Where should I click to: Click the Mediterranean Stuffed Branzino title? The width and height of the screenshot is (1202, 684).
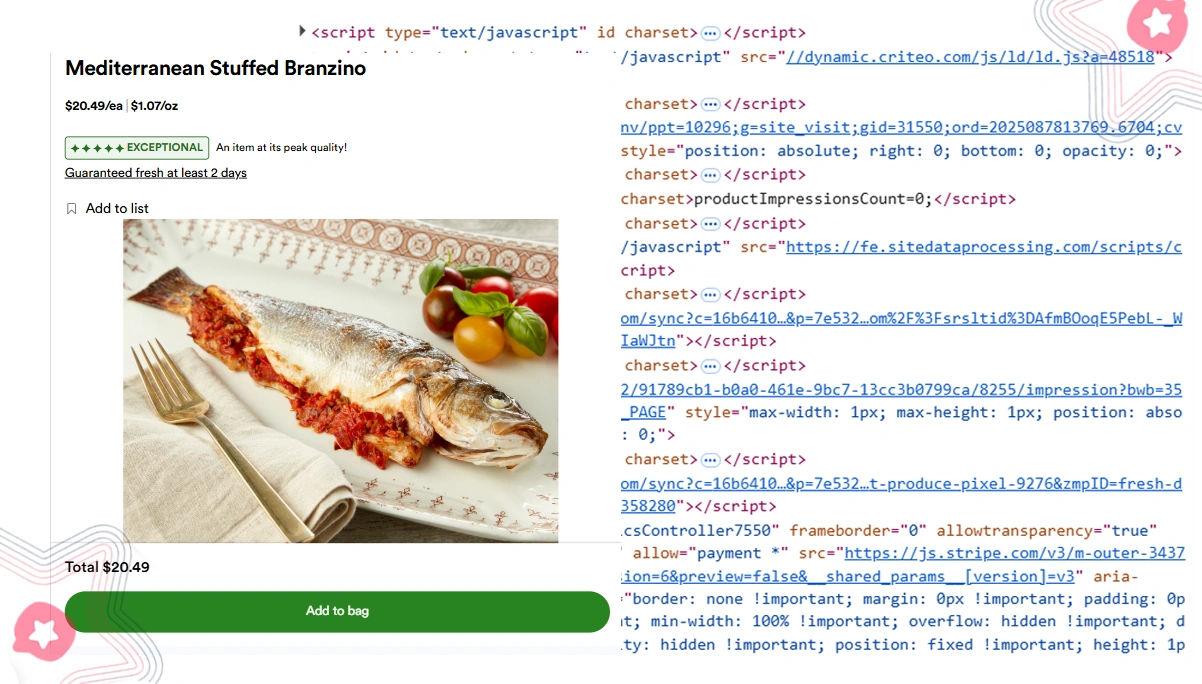click(x=215, y=69)
